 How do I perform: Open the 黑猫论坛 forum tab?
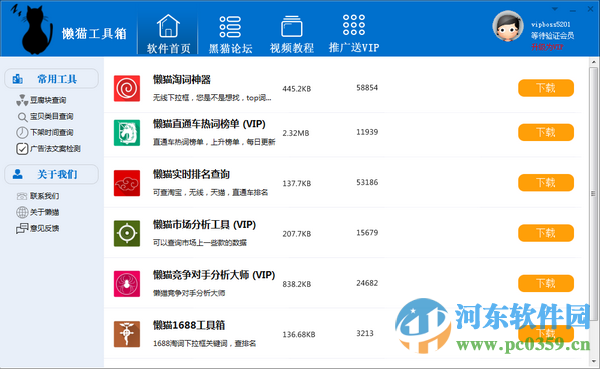click(230, 34)
